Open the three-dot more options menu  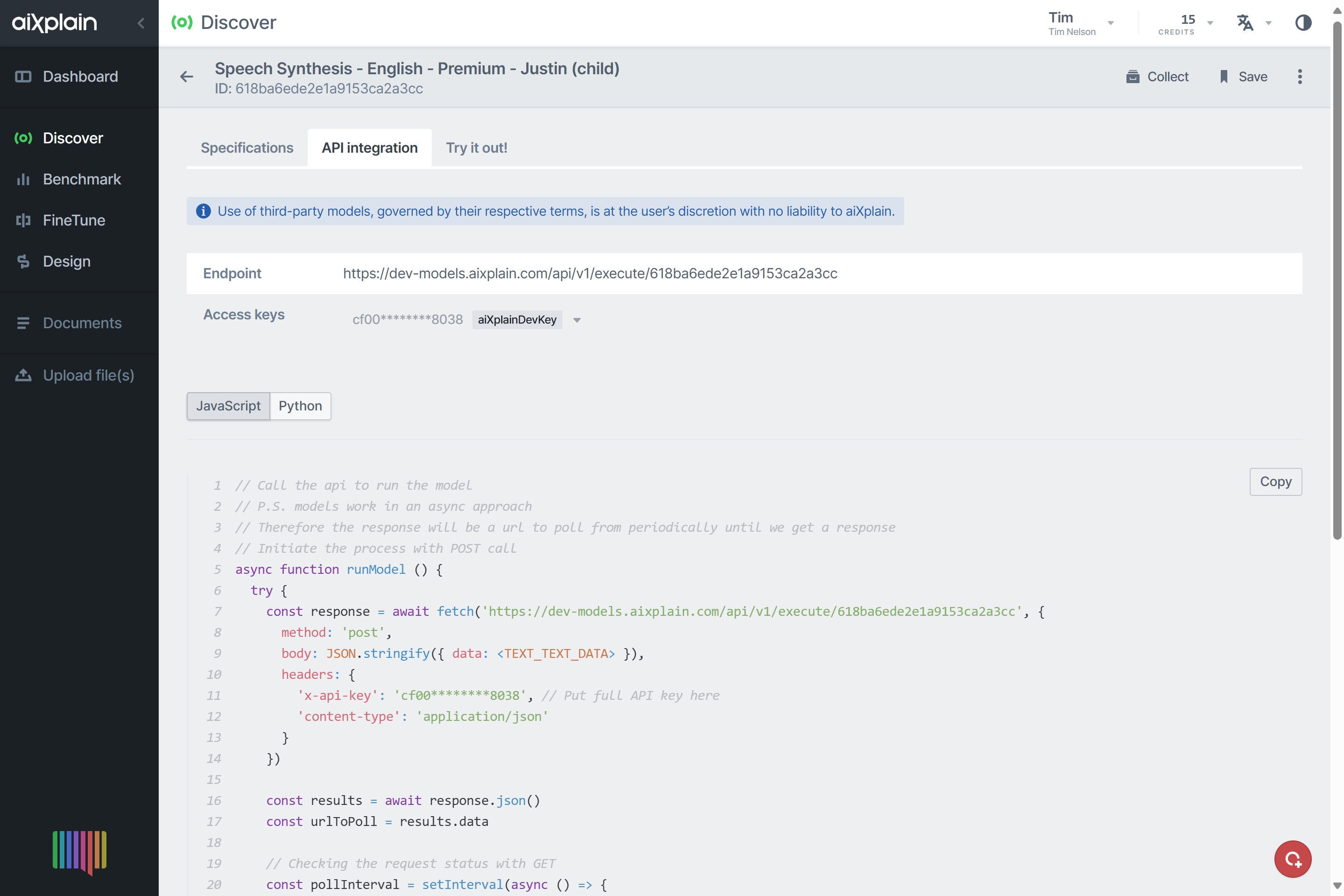tap(1300, 77)
